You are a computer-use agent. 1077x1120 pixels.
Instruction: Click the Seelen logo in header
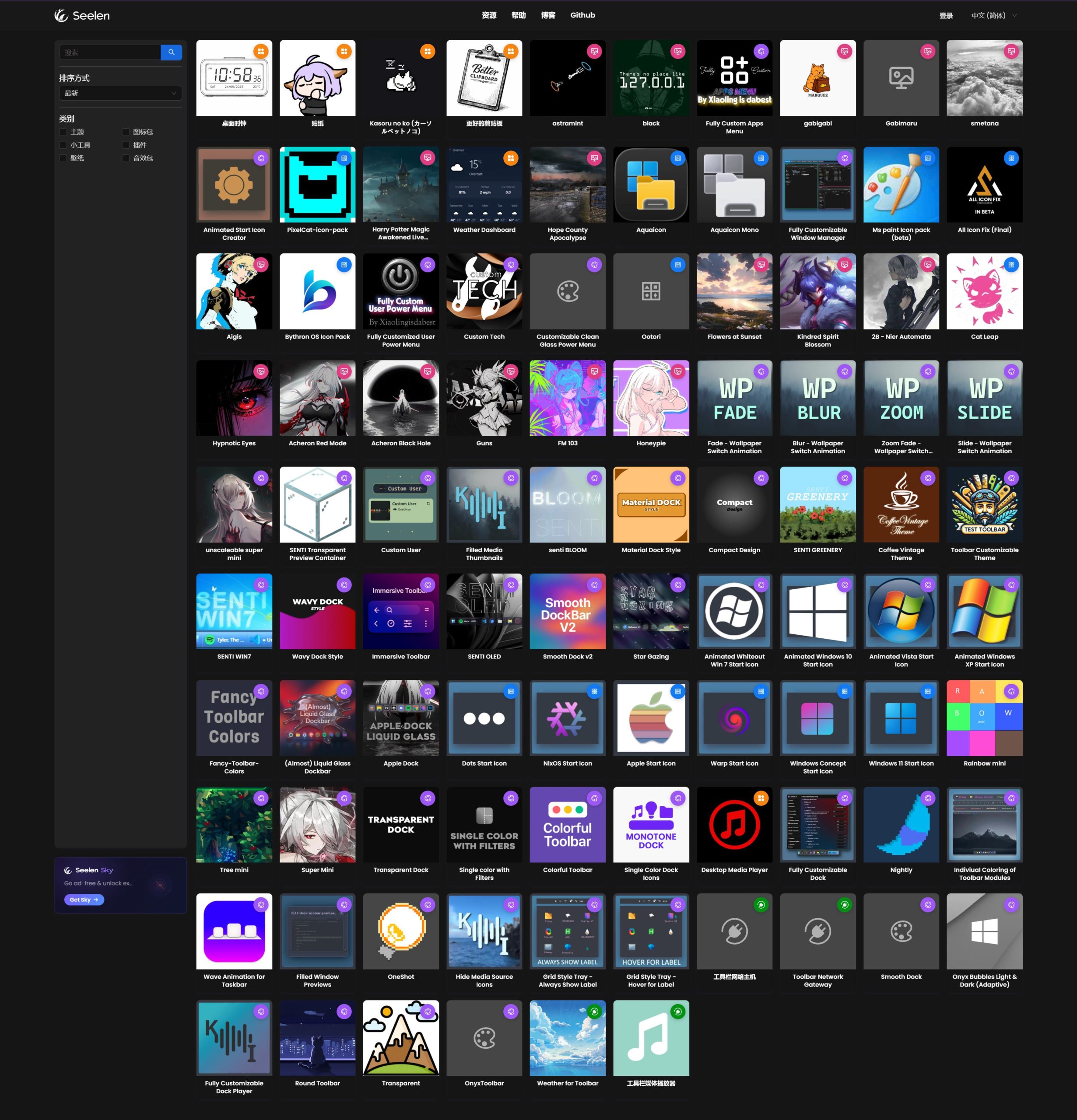click(82, 15)
